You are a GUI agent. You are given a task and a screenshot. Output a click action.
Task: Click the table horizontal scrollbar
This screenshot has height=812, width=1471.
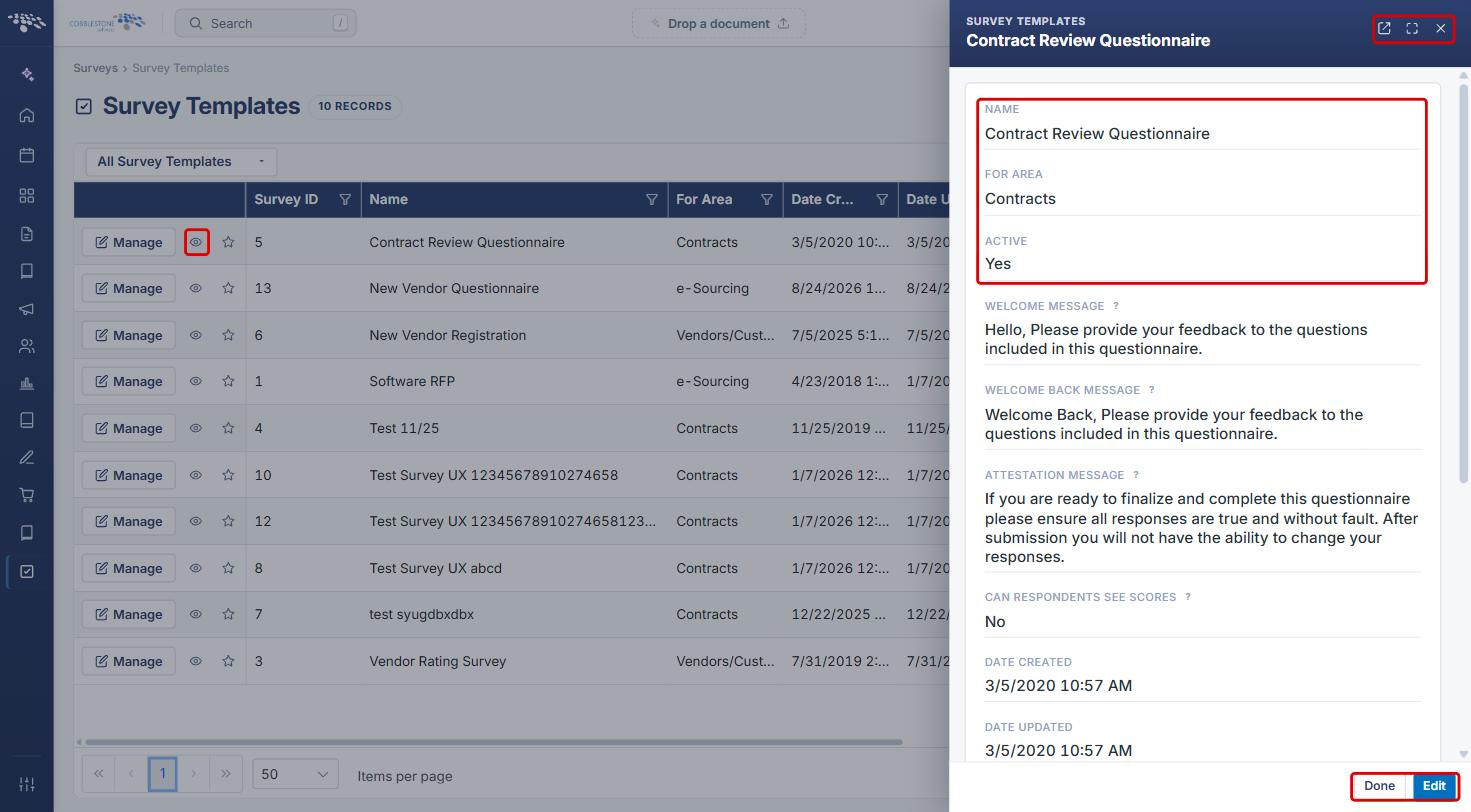pos(494,742)
